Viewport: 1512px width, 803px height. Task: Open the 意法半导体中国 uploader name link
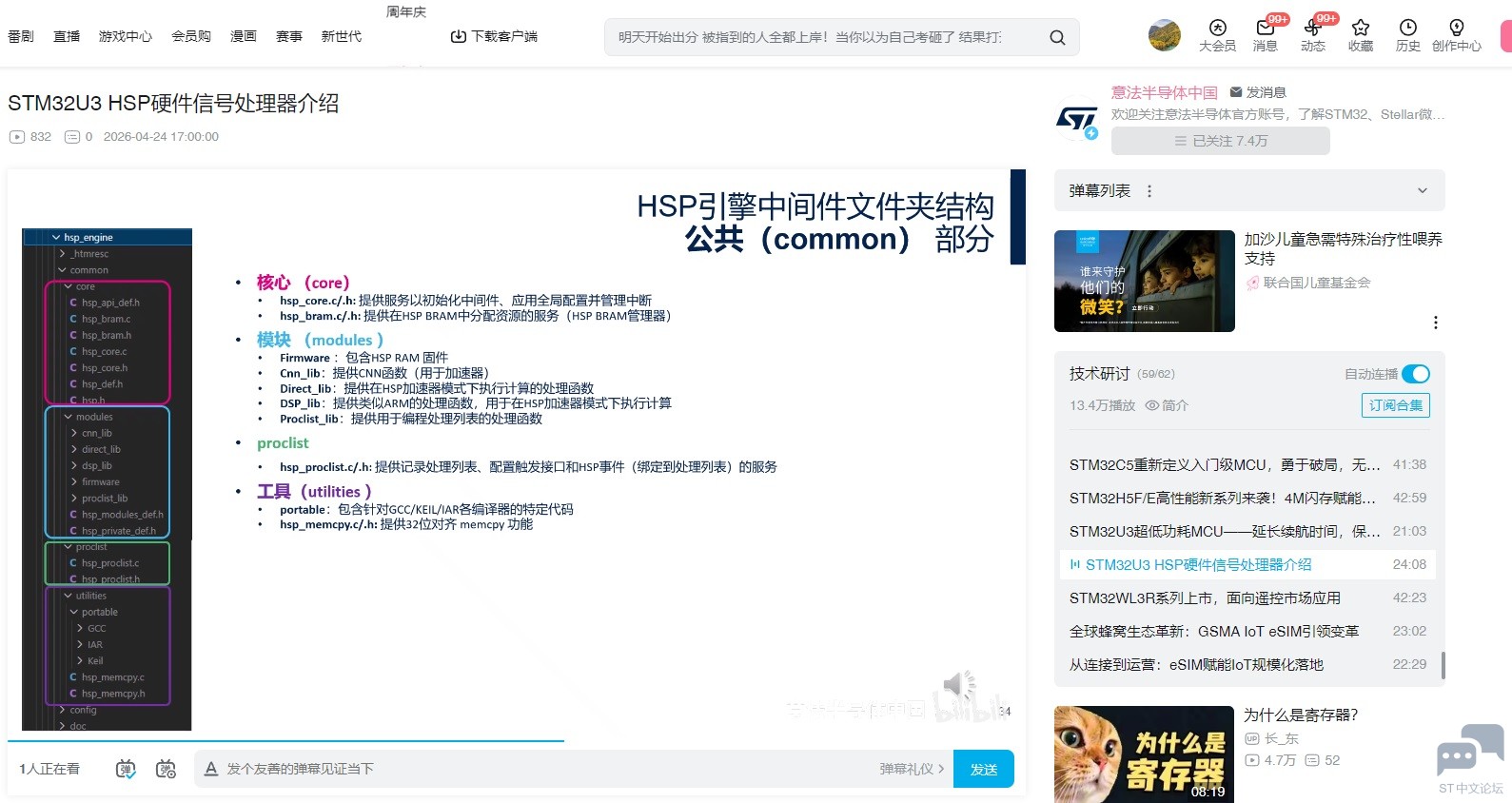coord(1165,92)
